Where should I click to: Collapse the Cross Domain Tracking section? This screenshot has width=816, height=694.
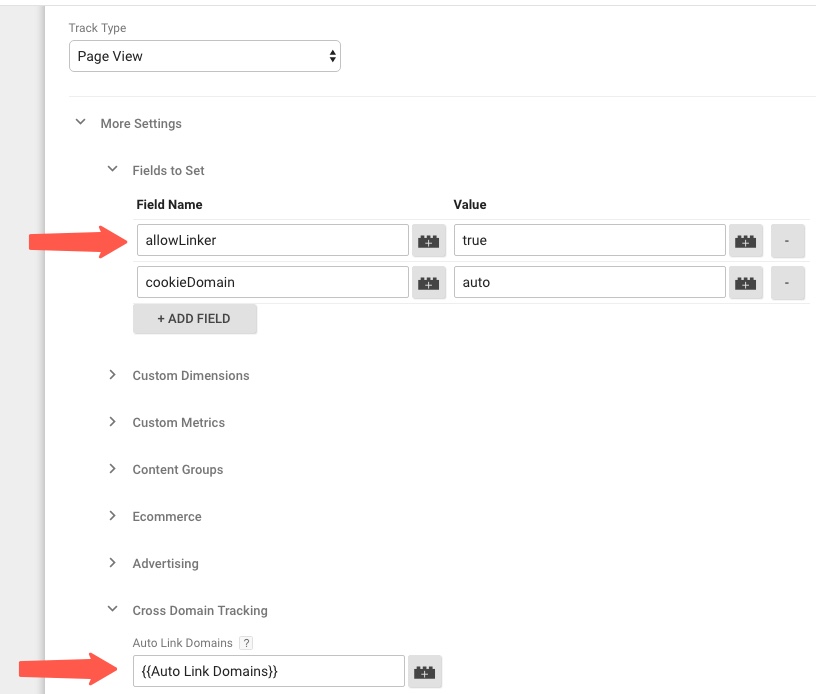[113, 610]
